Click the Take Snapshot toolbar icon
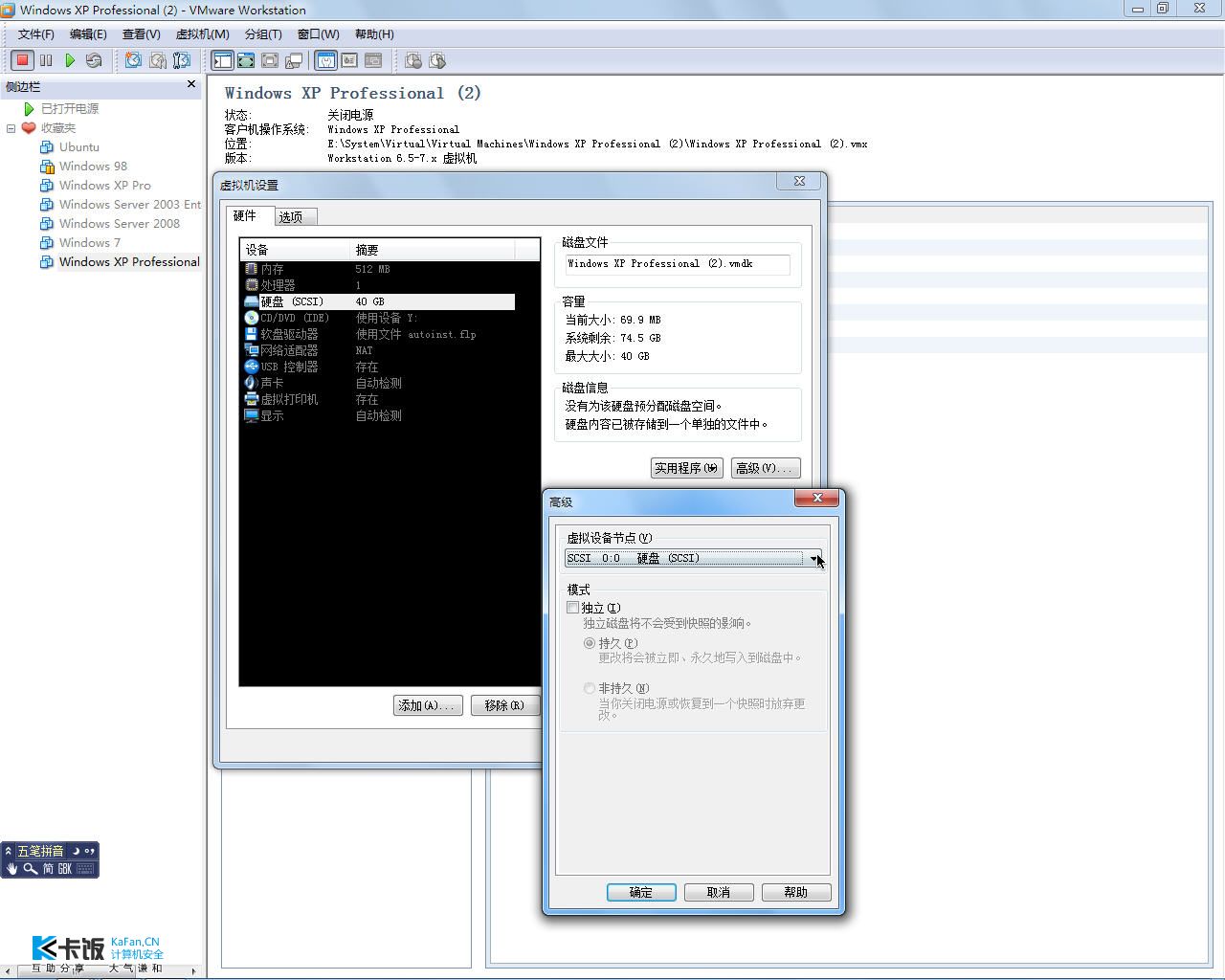1225x980 pixels. pos(133,60)
